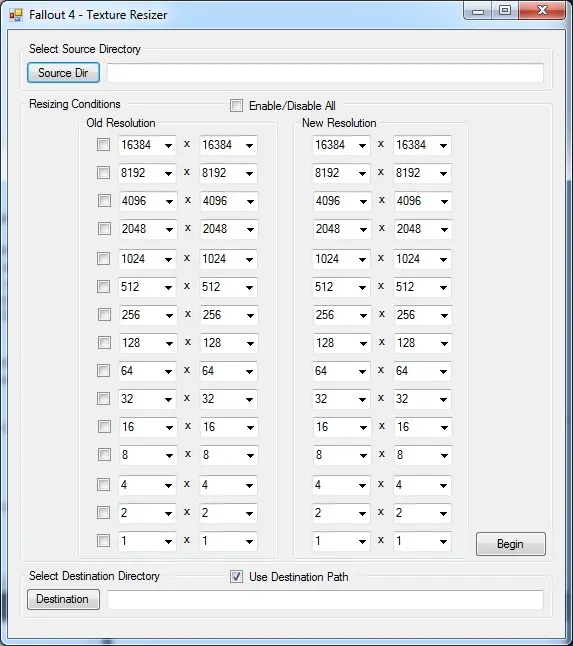Tick the 512 x 512 row checkbox
573x646 pixels.
(103, 287)
